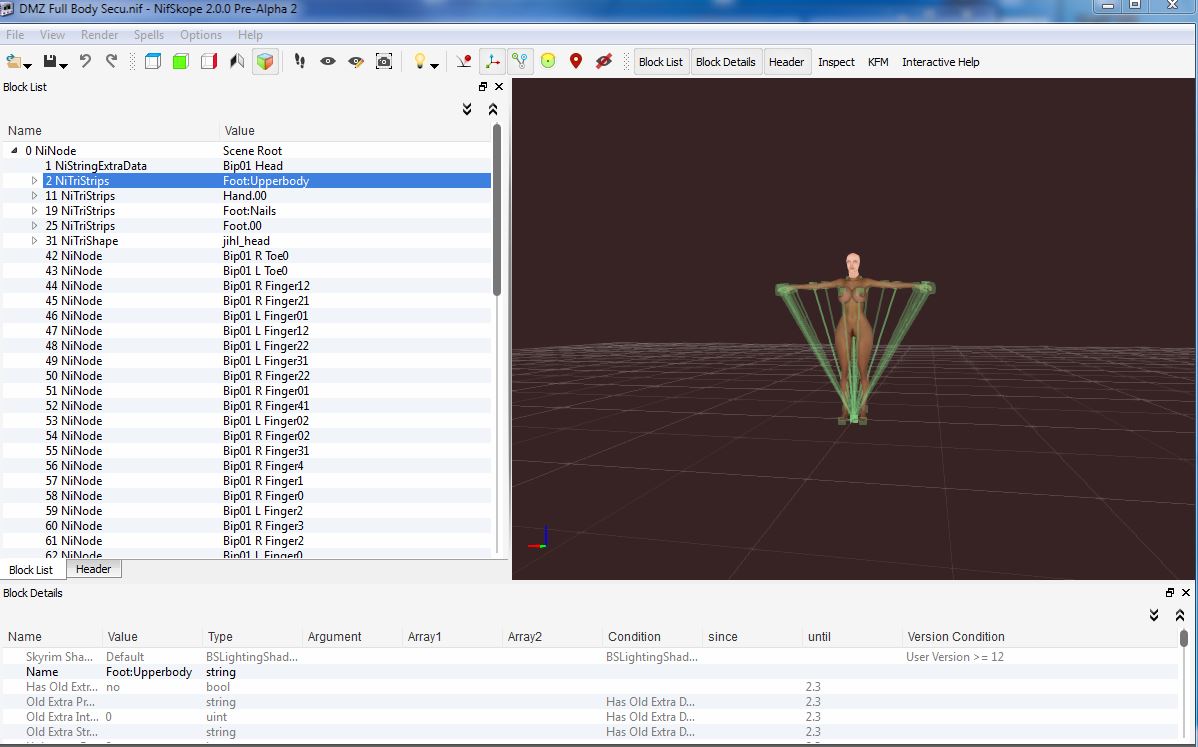The height and width of the screenshot is (747, 1198).
Task: Toggle the show axes icon
Action: [492, 62]
